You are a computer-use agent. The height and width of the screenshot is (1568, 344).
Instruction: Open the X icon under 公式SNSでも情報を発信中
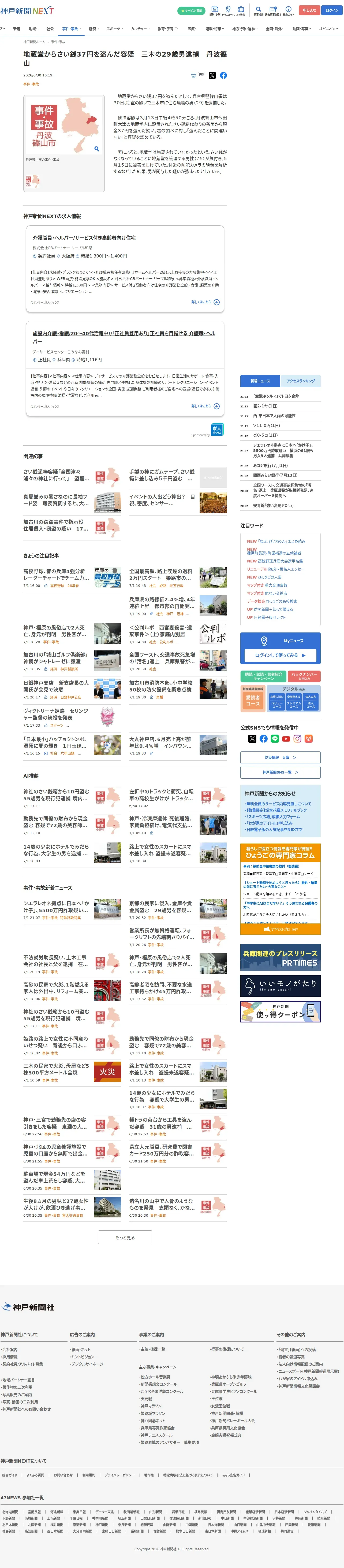coord(252,739)
